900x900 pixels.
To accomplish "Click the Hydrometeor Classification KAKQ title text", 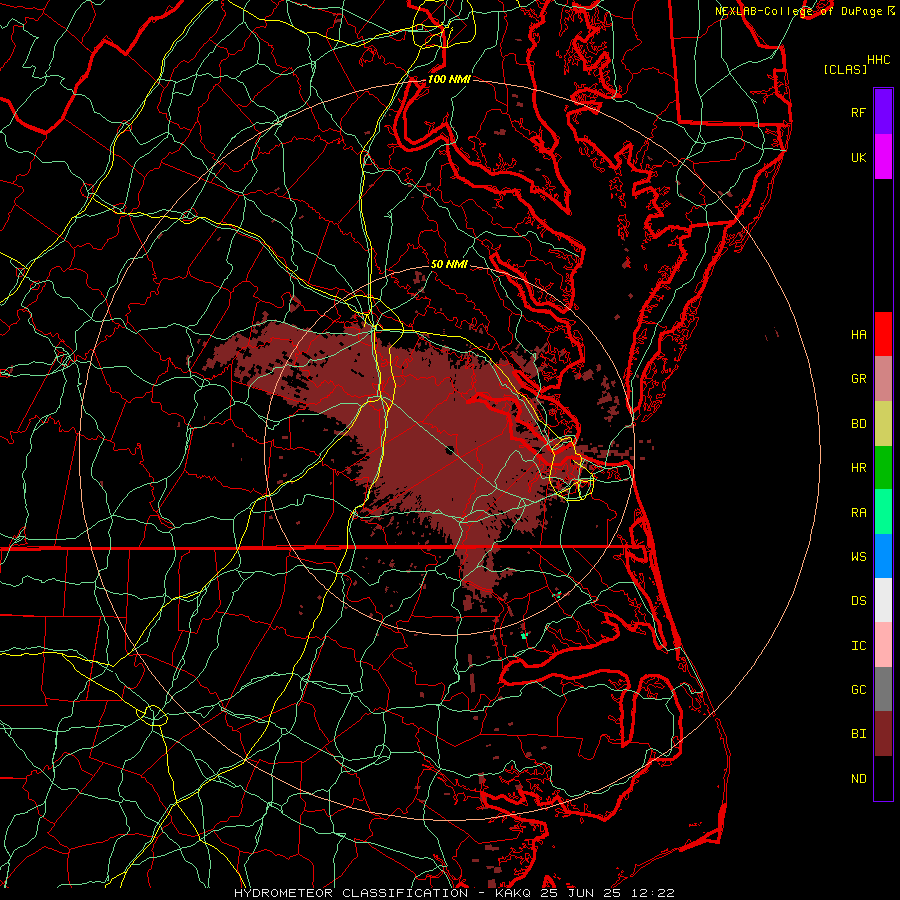I will pos(454,893).
